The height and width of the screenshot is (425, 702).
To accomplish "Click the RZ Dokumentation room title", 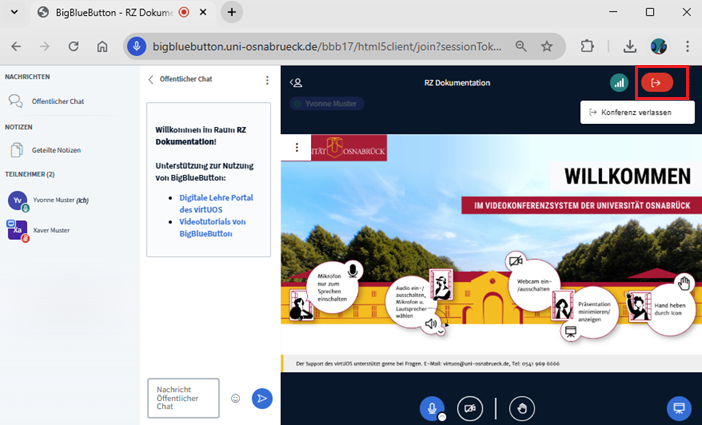I will click(x=457, y=82).
